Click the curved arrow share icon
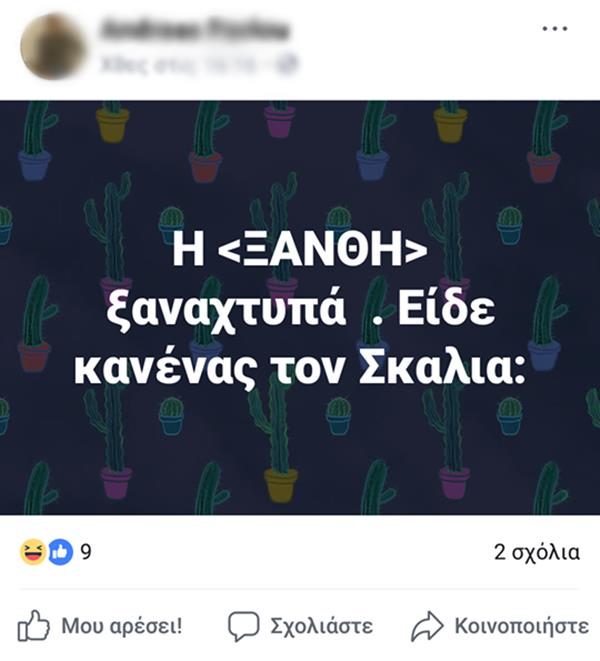Viewport: 600px width, 661px height. 427,626
